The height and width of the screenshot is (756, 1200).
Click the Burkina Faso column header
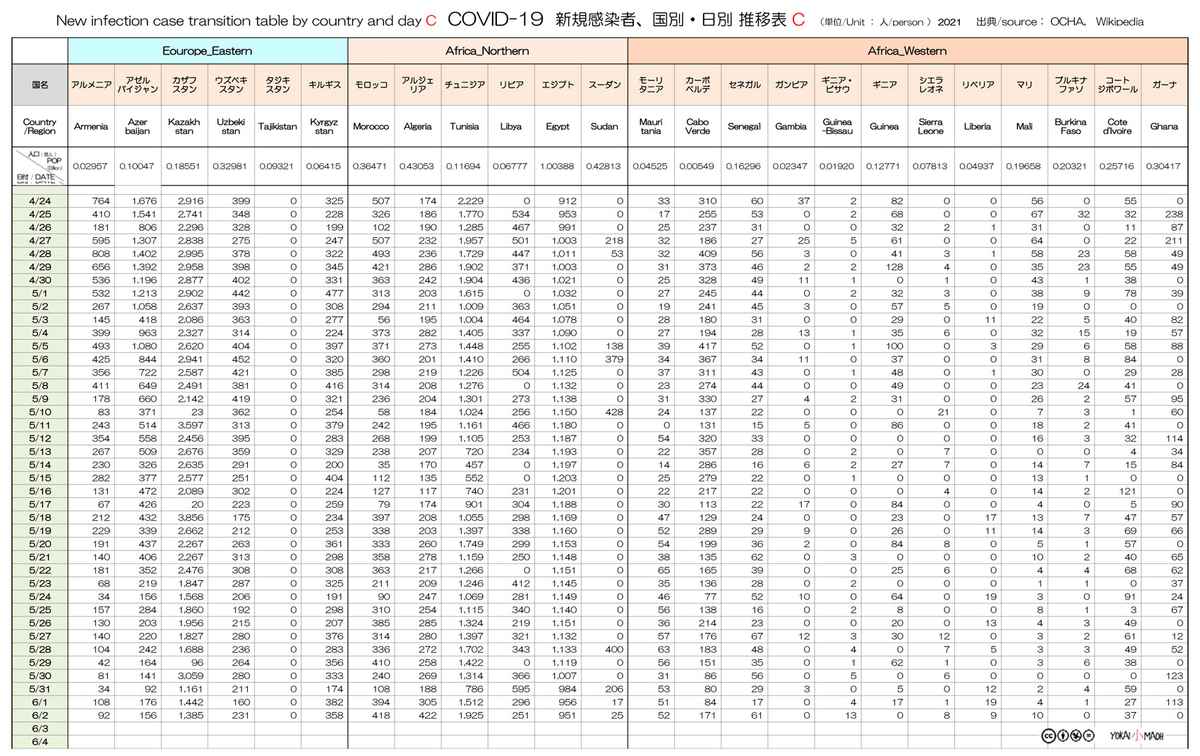(1070, 127)
